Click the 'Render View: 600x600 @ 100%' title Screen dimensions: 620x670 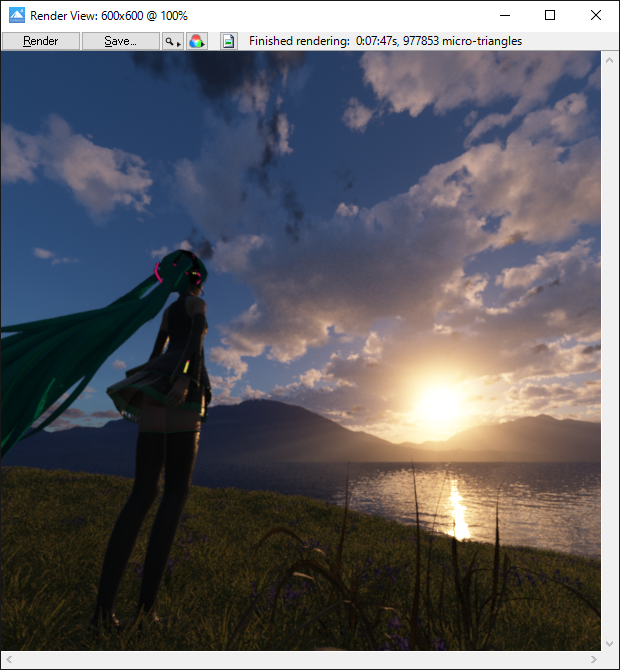point(109,16)
